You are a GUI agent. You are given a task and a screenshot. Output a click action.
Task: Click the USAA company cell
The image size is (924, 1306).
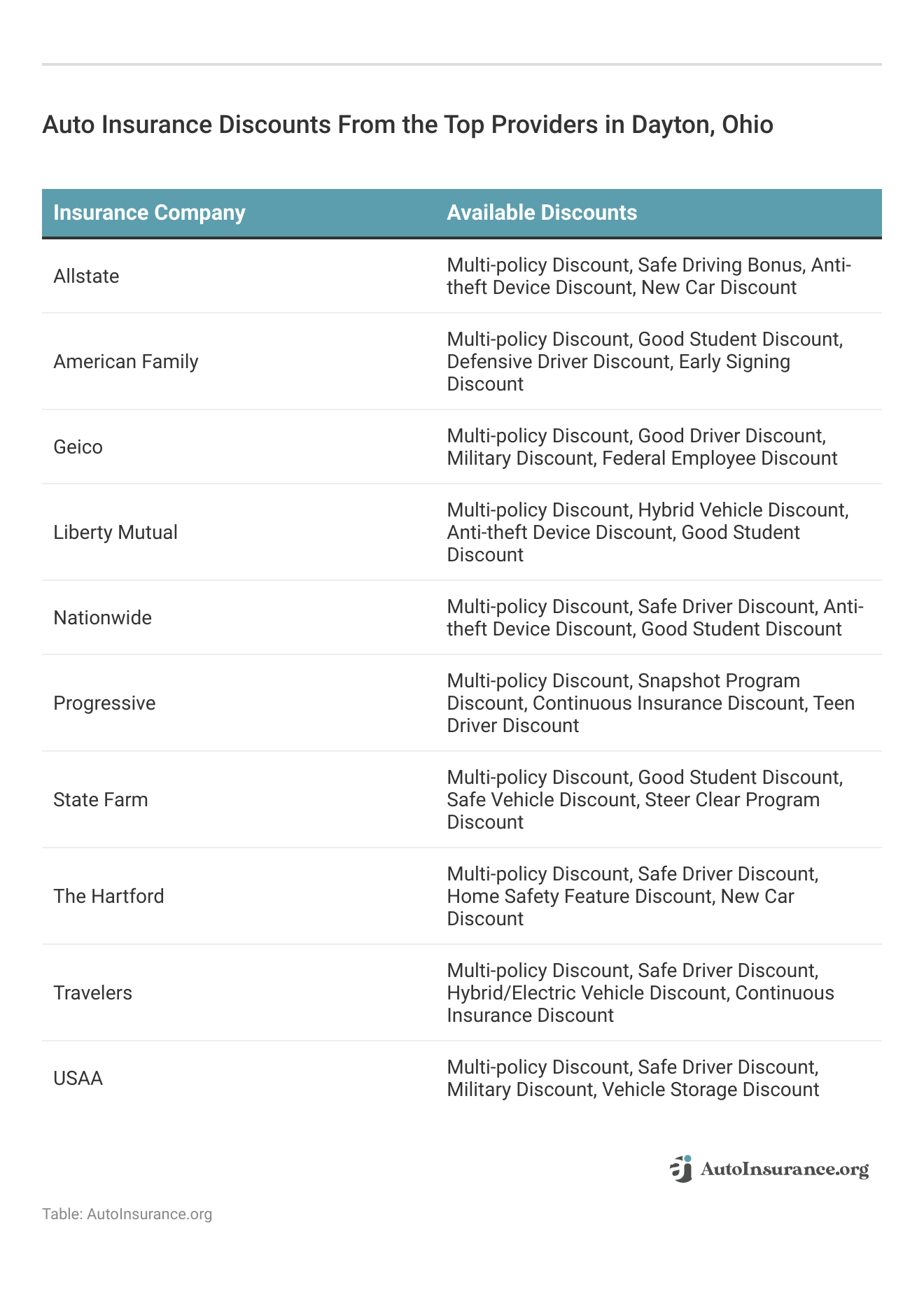pyautogui.click(x=78, y=1079)
